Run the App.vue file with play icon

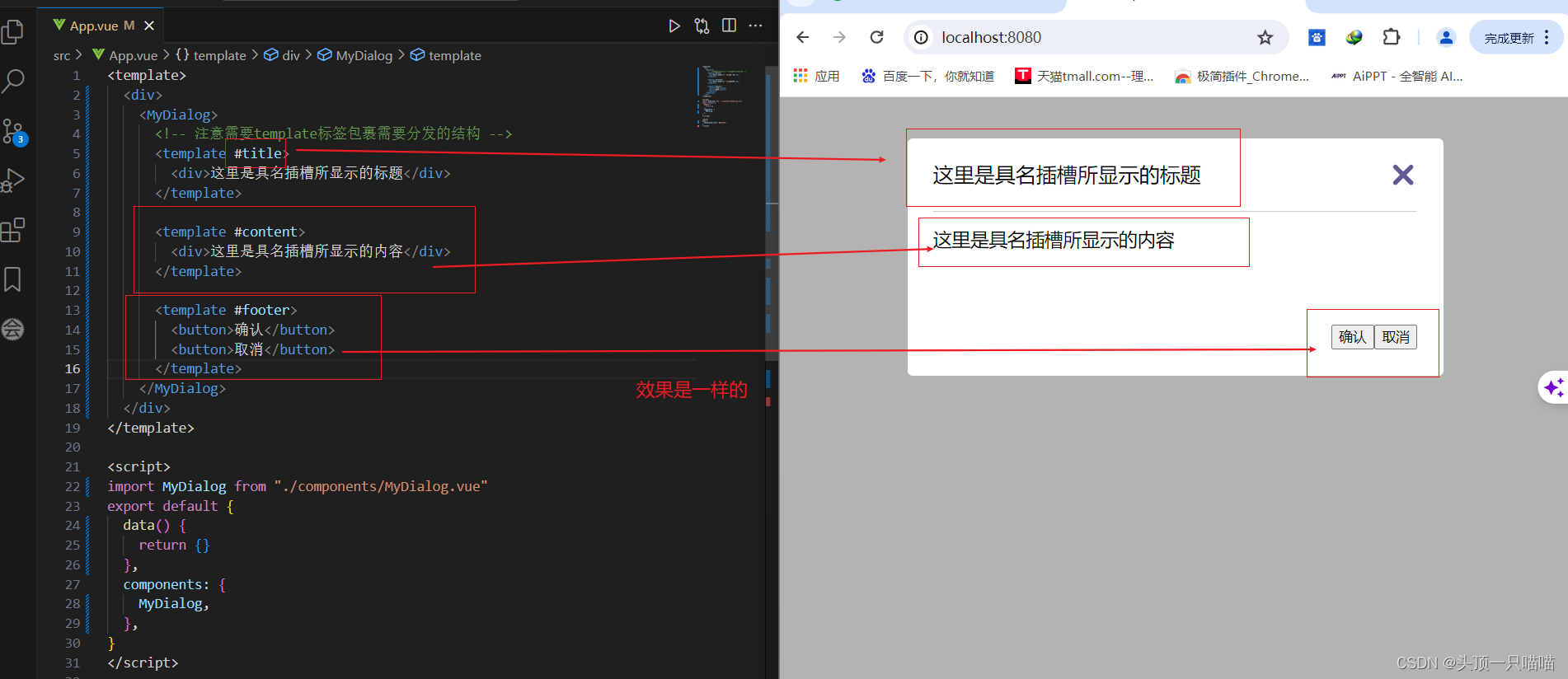(x=674, y=26)
